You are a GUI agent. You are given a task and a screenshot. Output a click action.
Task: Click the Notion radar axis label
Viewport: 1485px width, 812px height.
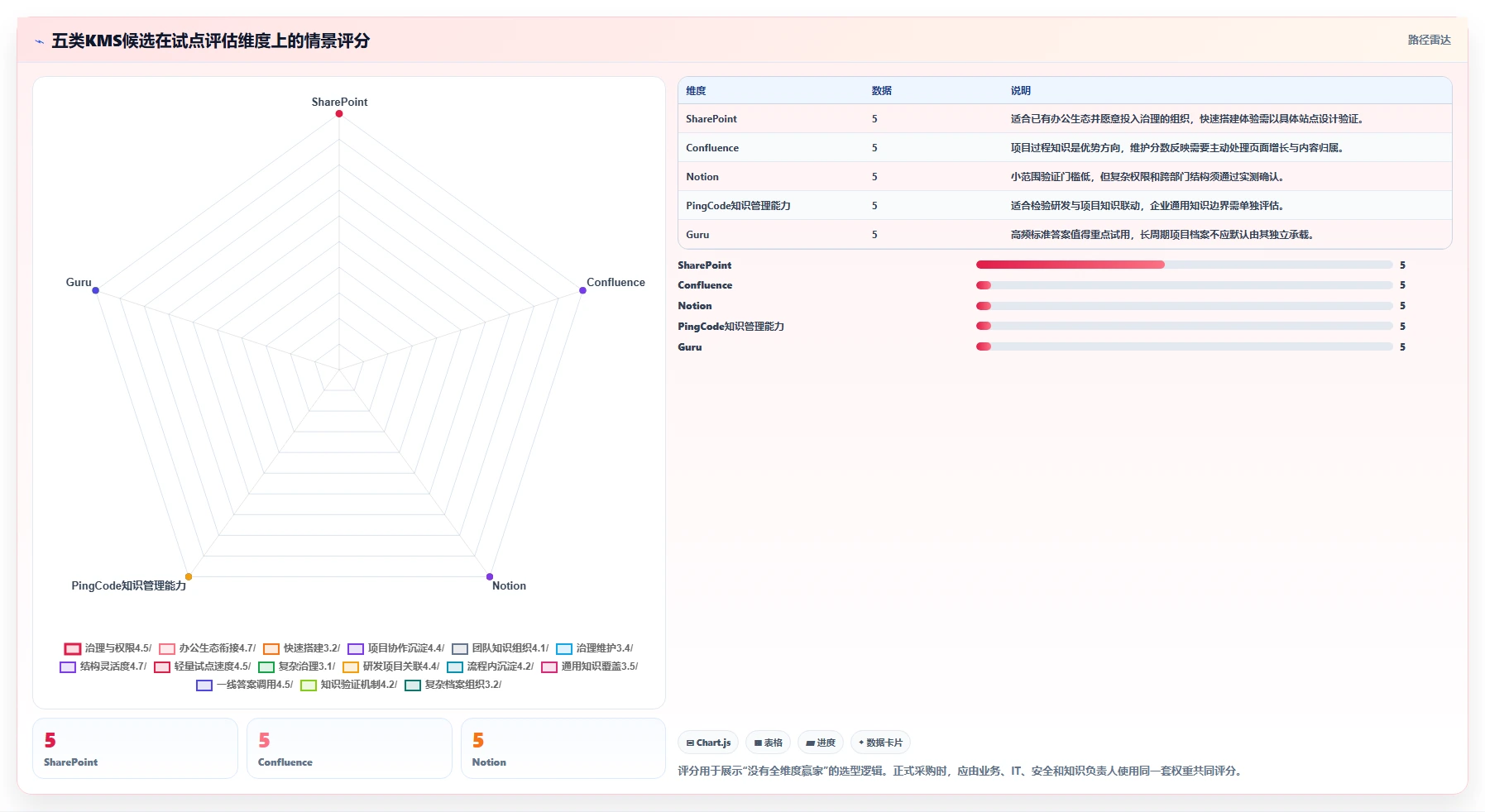click(509, 585)
